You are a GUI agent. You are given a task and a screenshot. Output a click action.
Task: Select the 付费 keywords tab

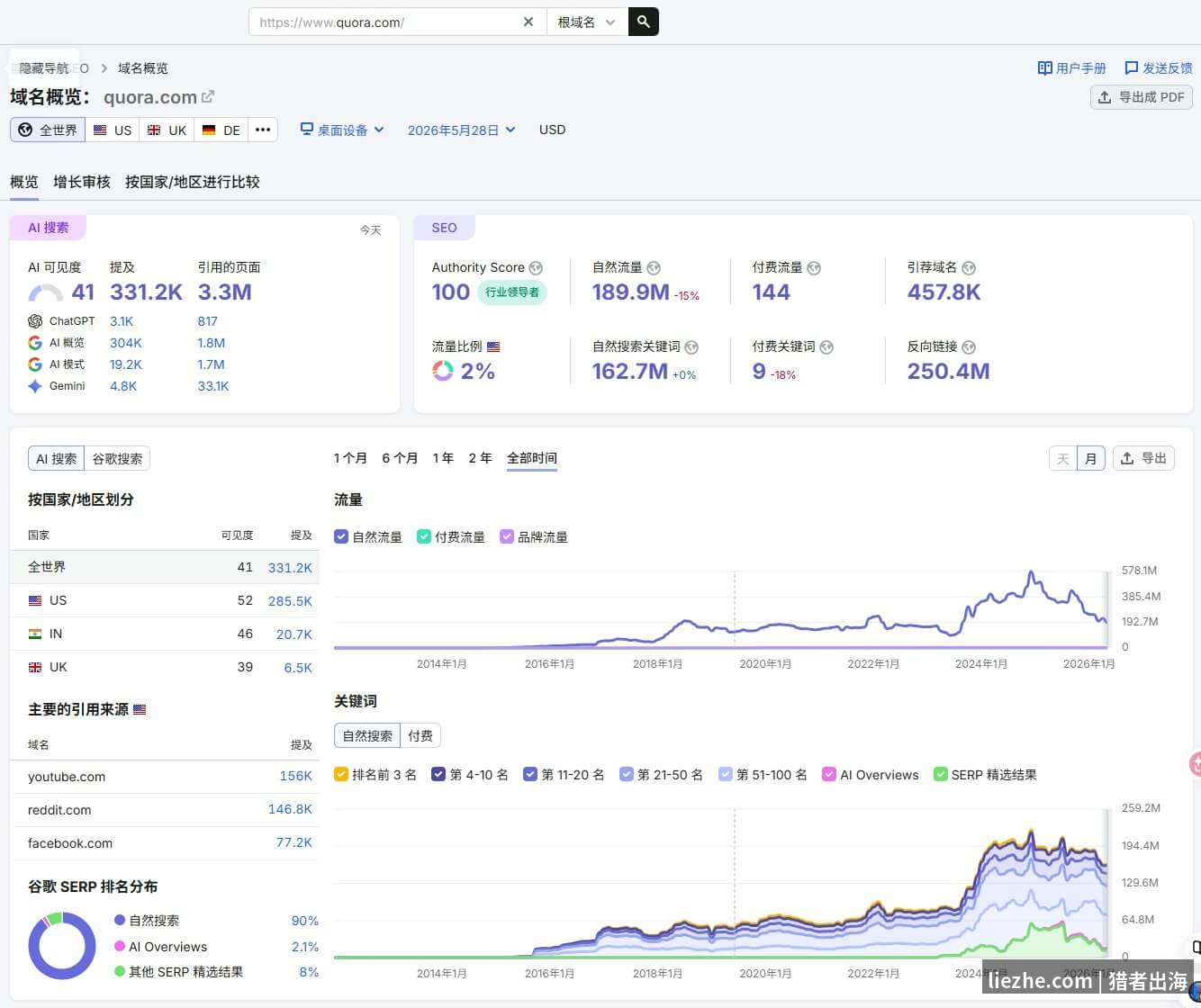pyautogui.click(x=420, y=735)
